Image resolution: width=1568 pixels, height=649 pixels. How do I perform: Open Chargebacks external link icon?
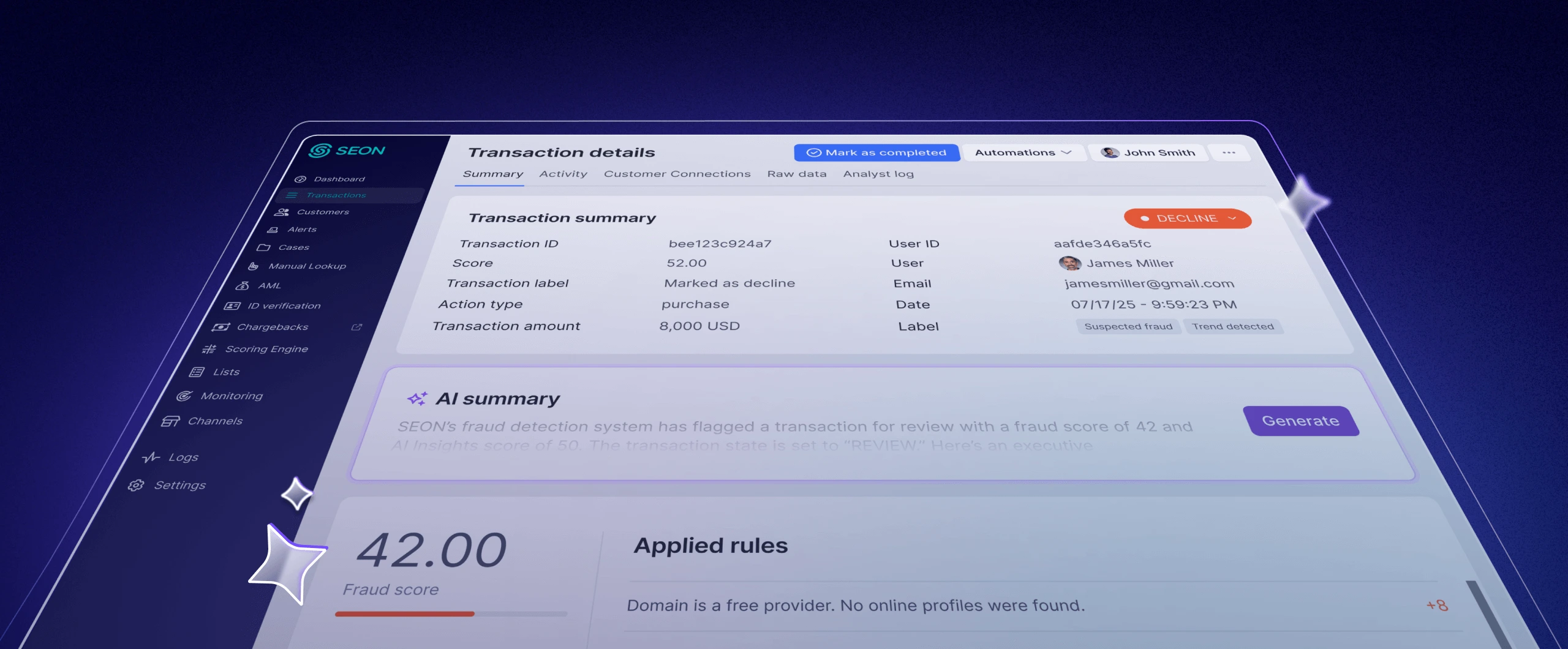[356, 327]
